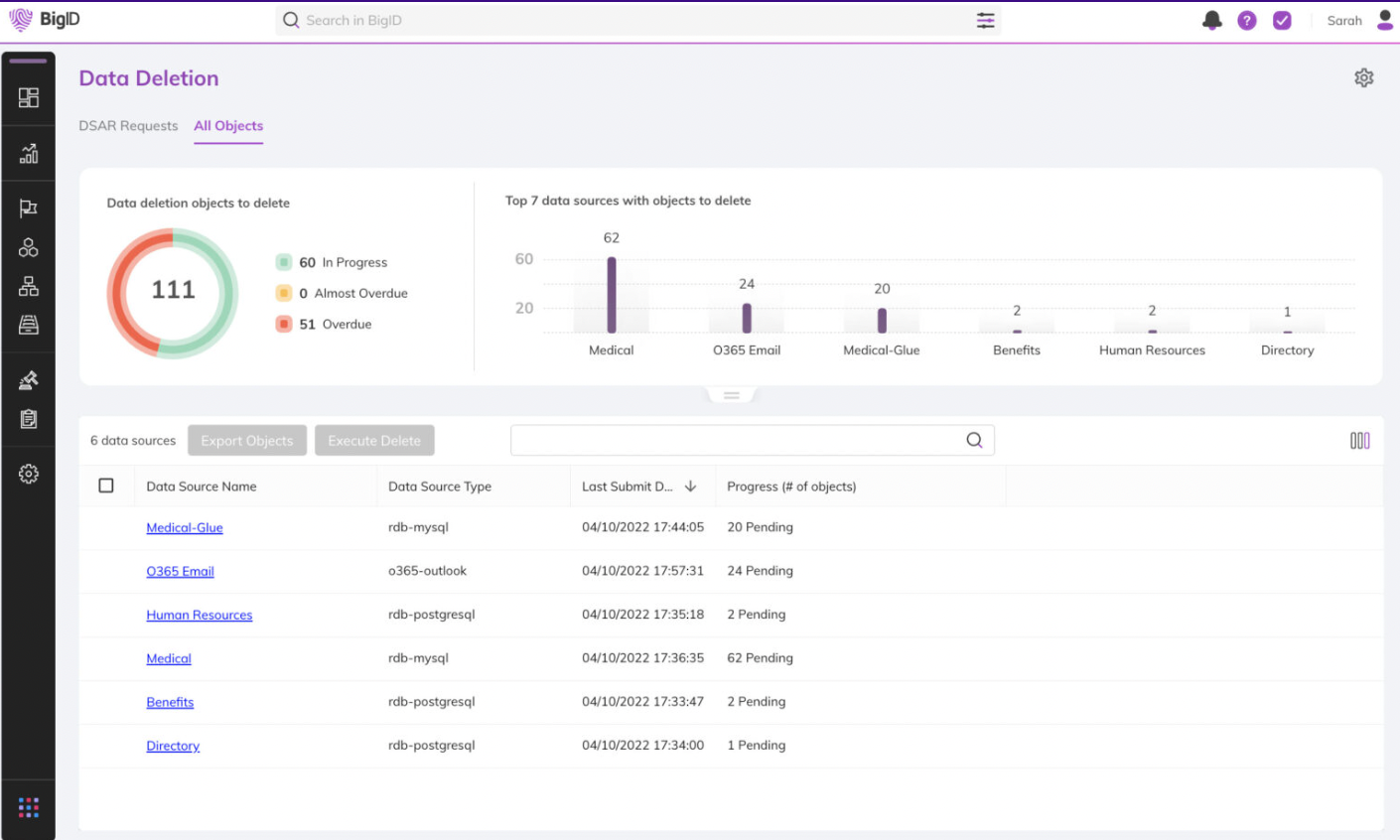This screenshot has height=840, width=1400.
Task: Open the clusters circles icon in sidebar
Action: click(x=29, y=247)
